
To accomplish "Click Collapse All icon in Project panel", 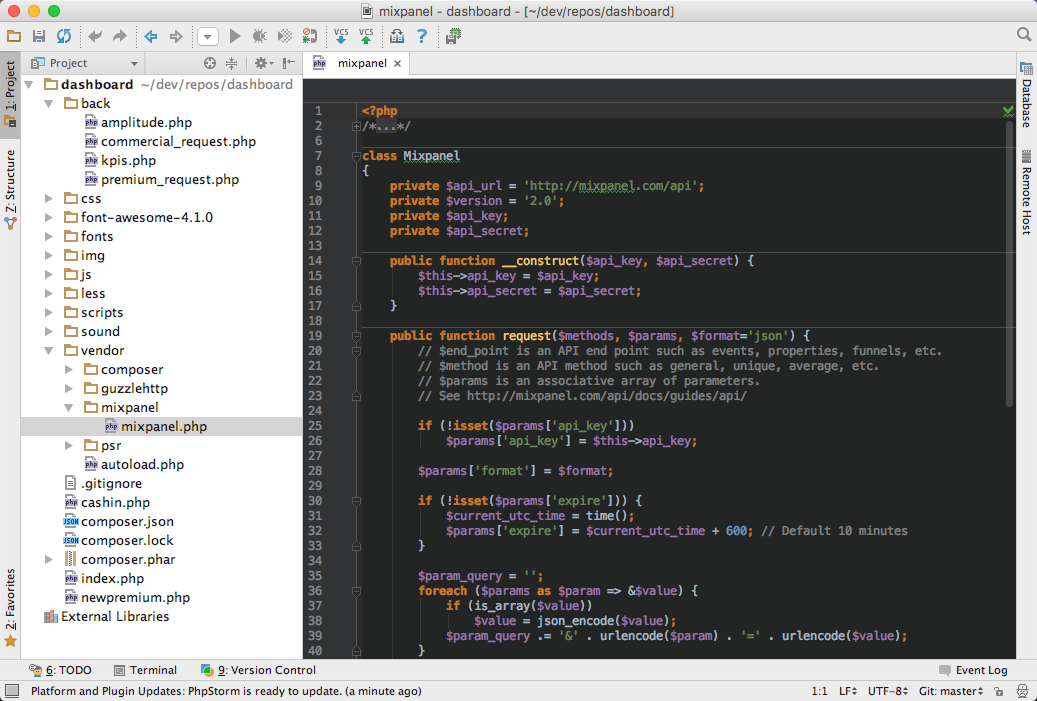I will point(231,63).
